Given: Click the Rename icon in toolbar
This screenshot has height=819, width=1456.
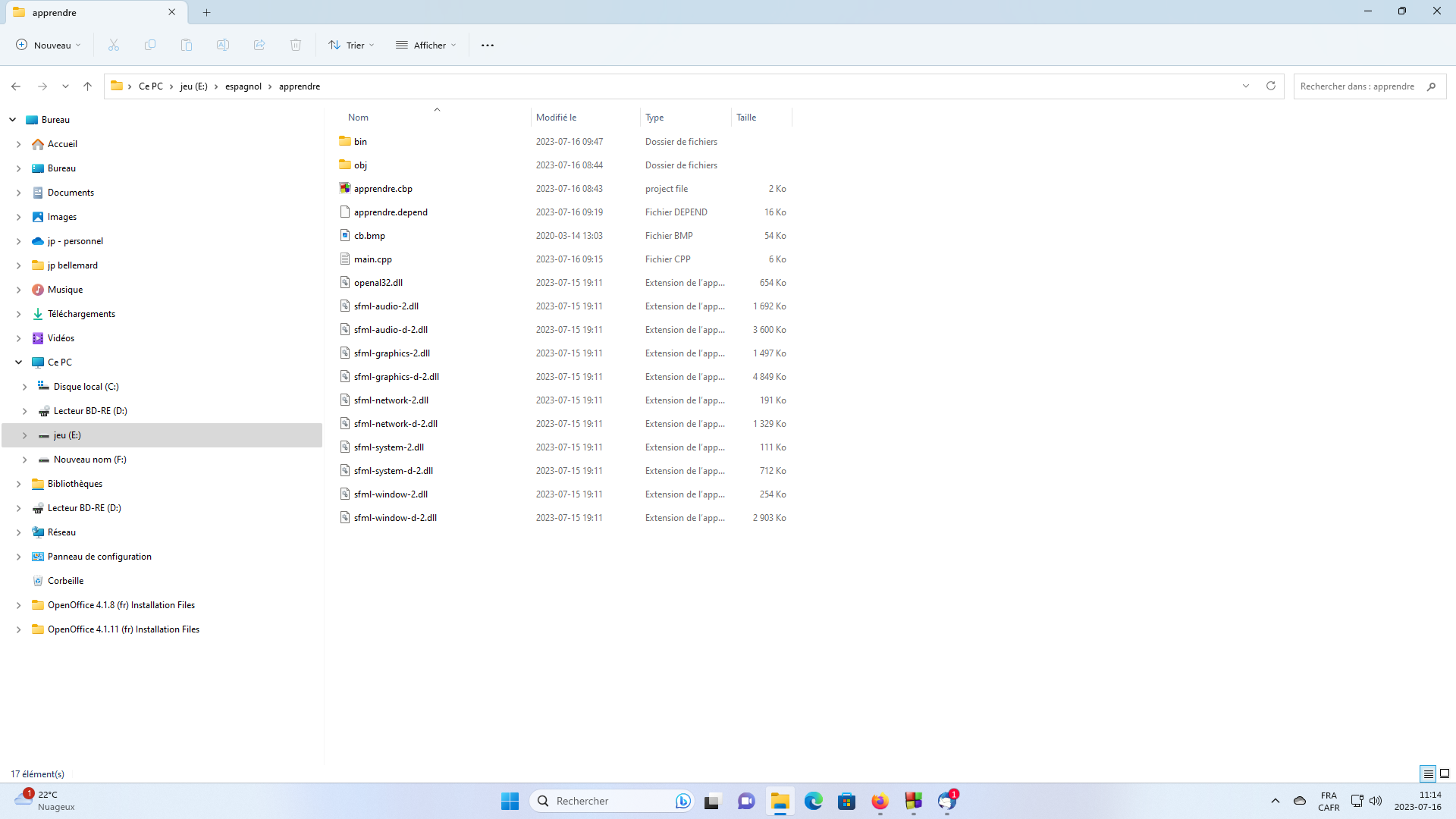Looking at the screenshot, I should coord(223,45).
